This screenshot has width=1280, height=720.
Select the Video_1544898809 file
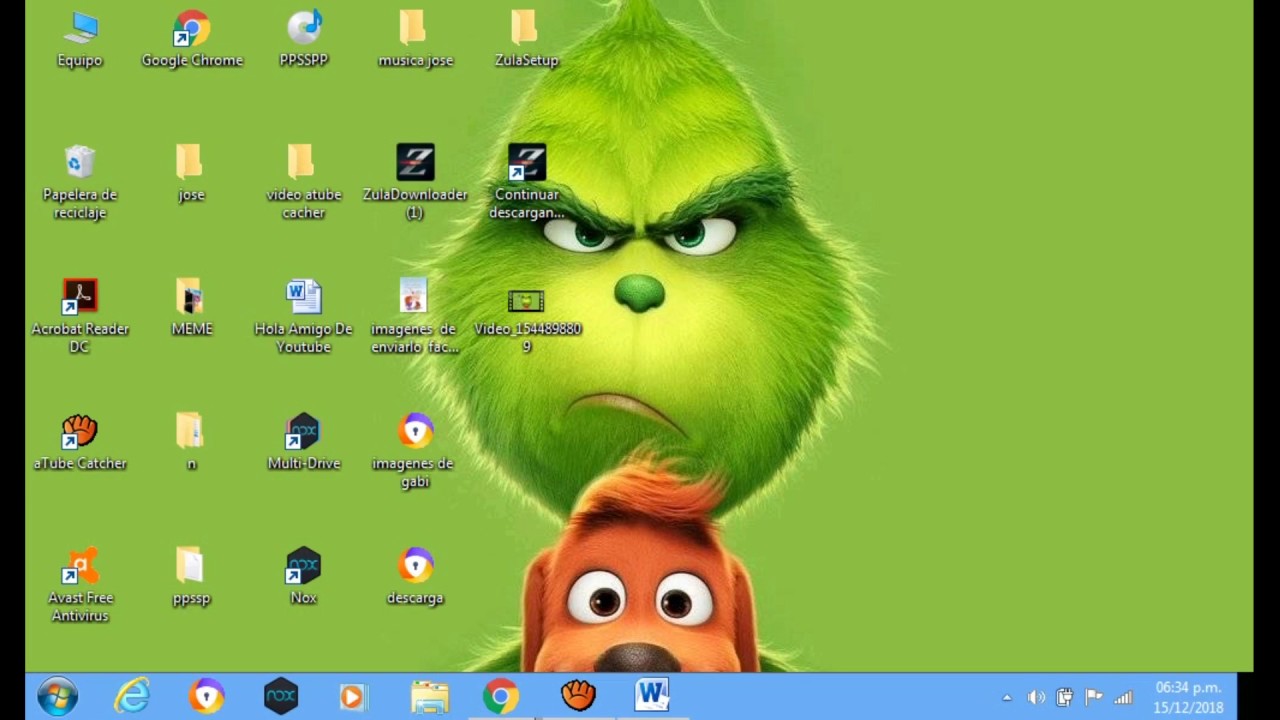[527, 320]
